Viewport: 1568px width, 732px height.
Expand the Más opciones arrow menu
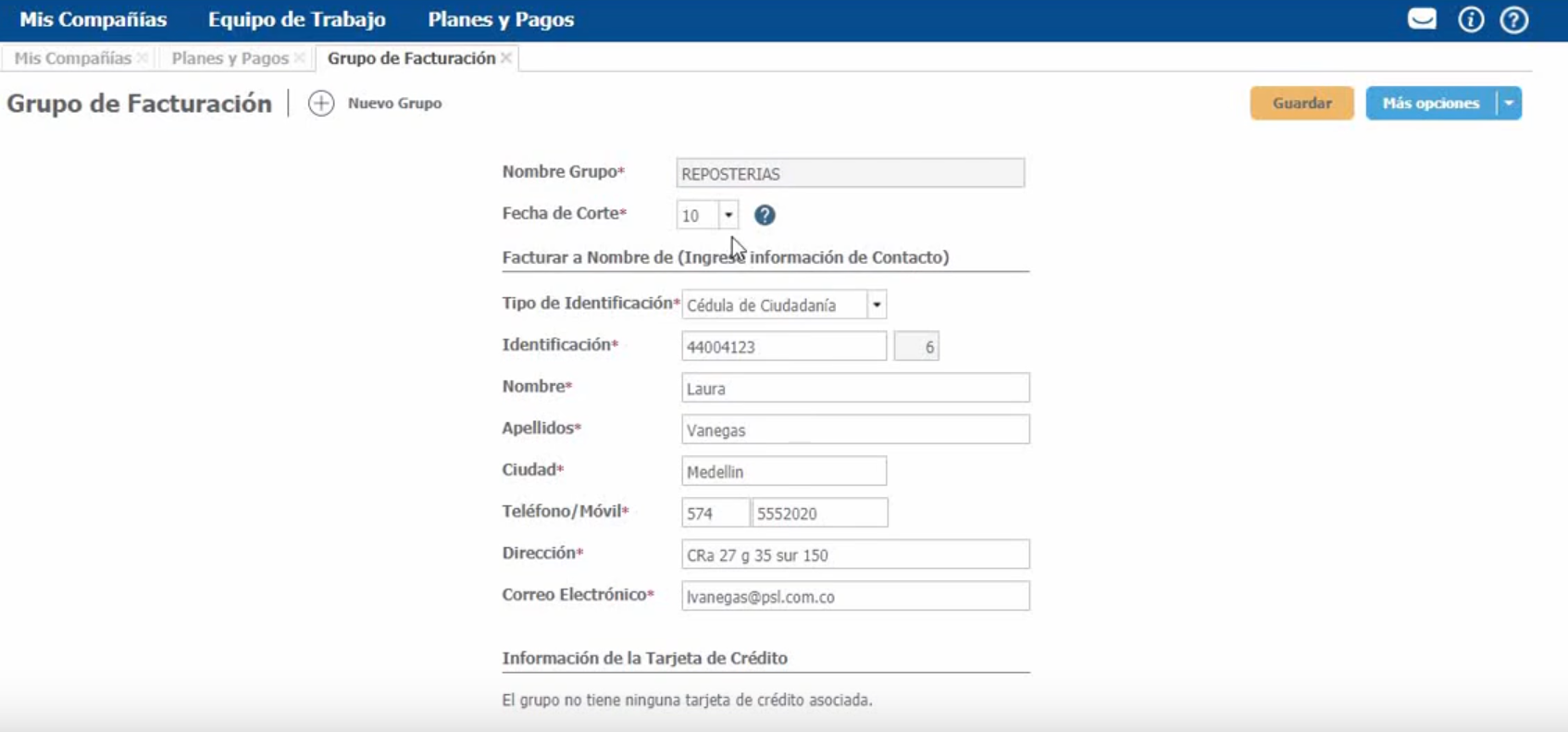tap(1509, 104)
